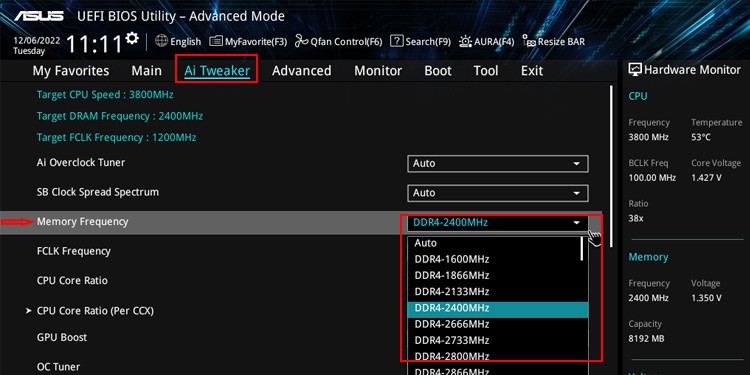Expand the Ai Overclock Tuner dropdown

point(497,164)
